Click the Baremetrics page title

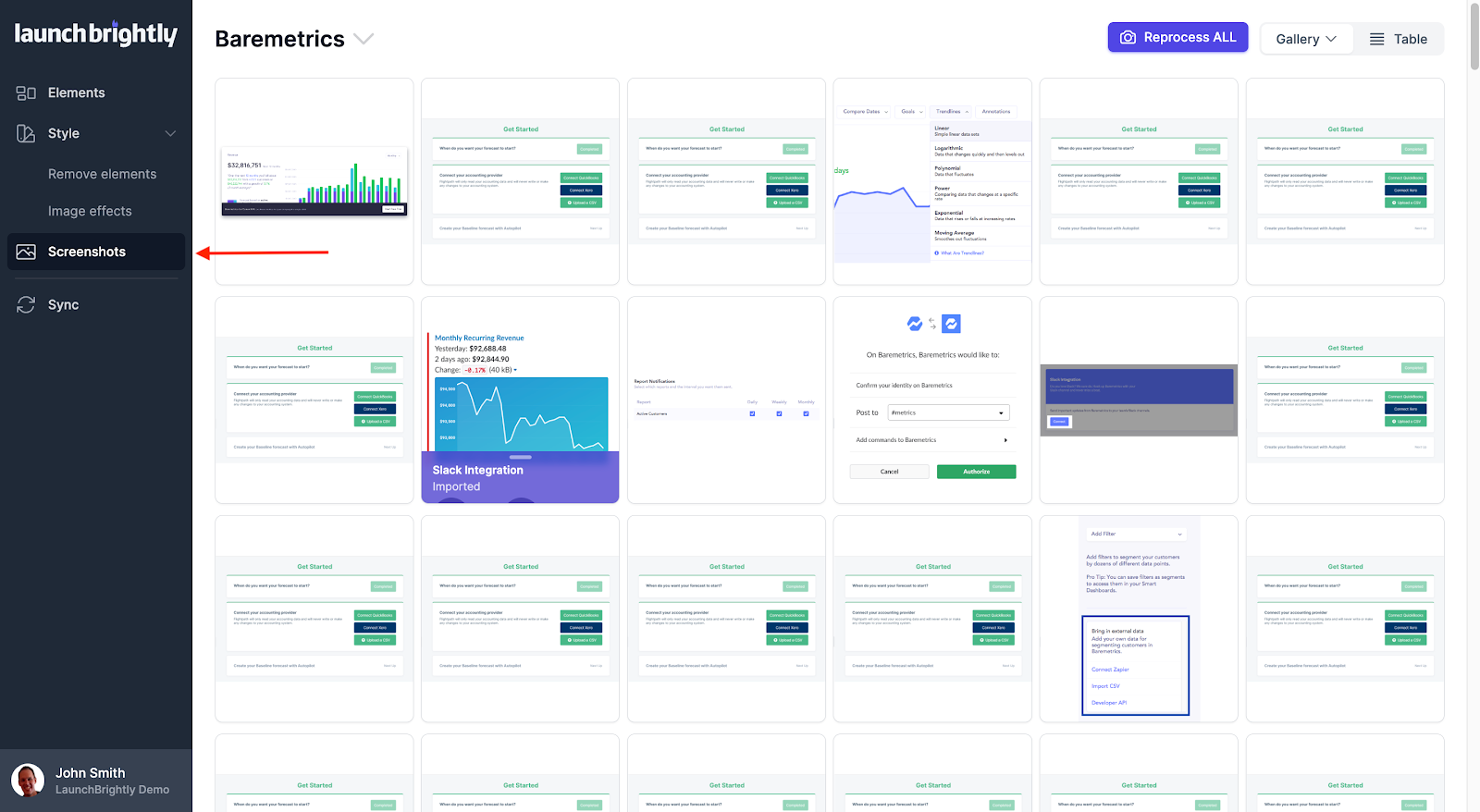point(279,39)
